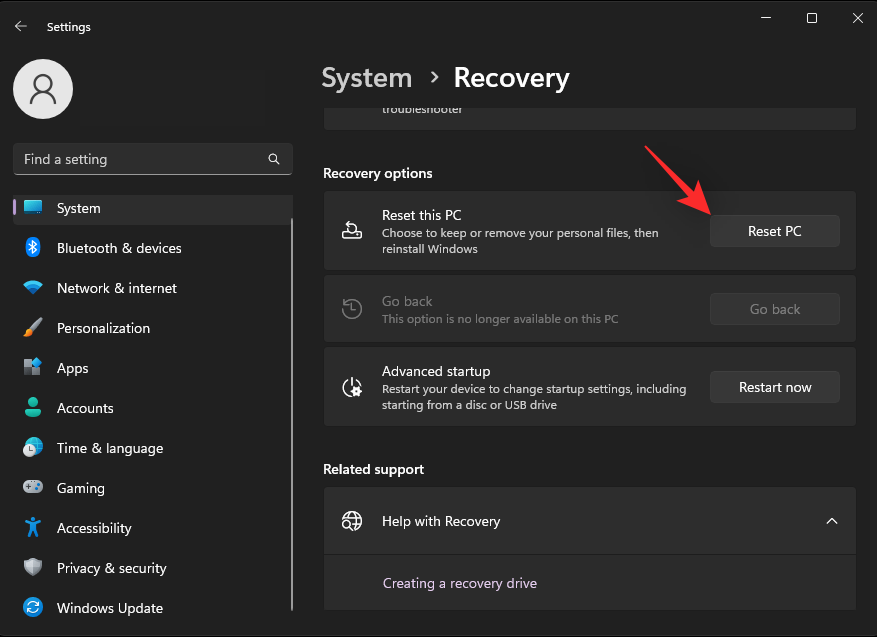Click the Help with Recovery globe icon
The image size is (877, 637).
click(x=352, y=521)
